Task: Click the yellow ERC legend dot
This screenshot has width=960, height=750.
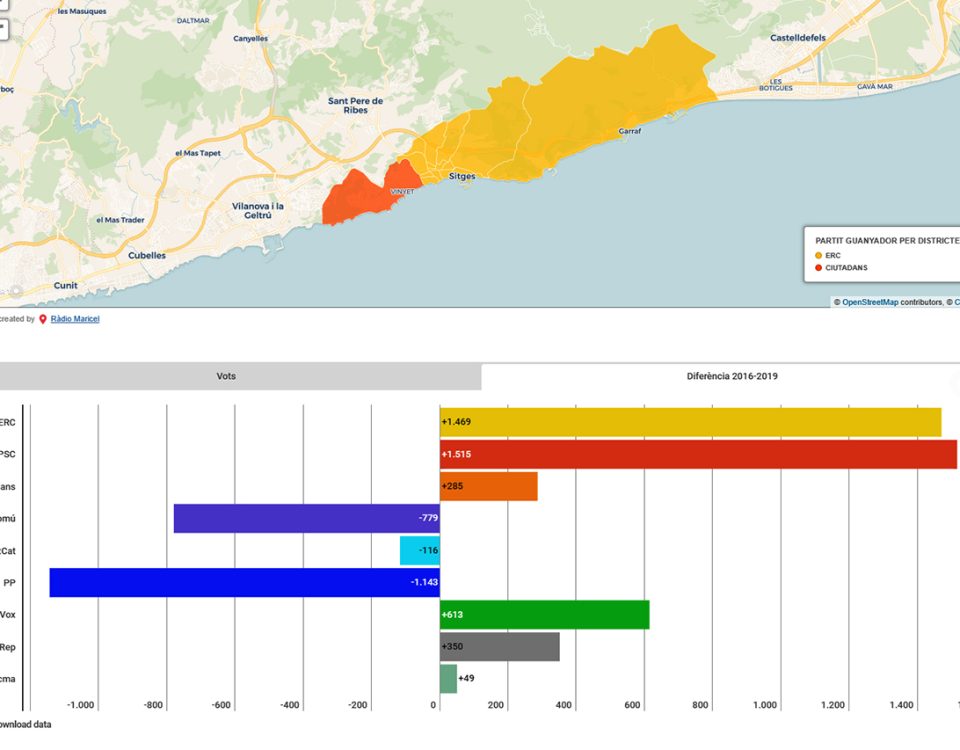Action: pyautogui.click(x=818, y=255)
